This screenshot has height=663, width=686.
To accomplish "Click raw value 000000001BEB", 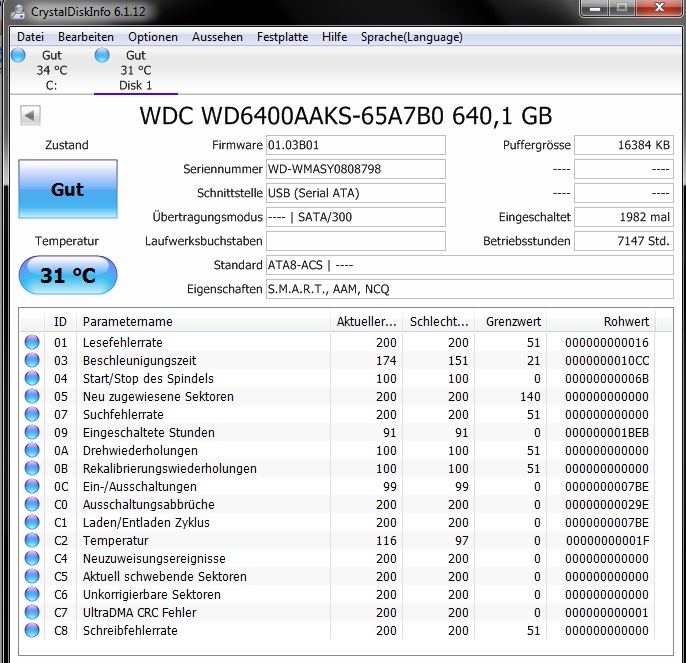I will 607,432.
